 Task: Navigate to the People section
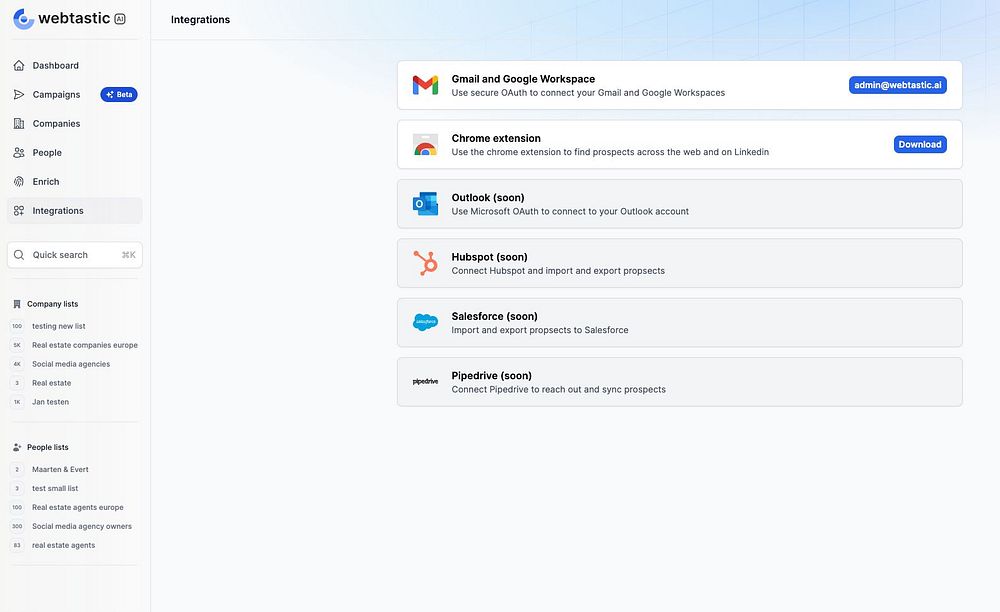pos(75,152)
